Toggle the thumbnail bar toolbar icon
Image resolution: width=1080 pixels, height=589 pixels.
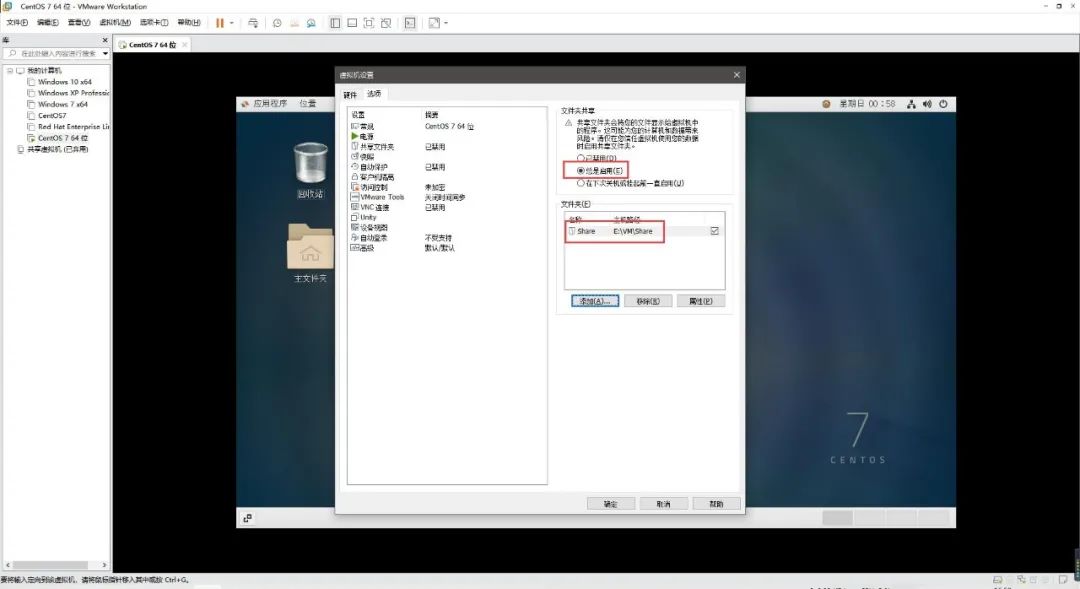coord(352,23)
